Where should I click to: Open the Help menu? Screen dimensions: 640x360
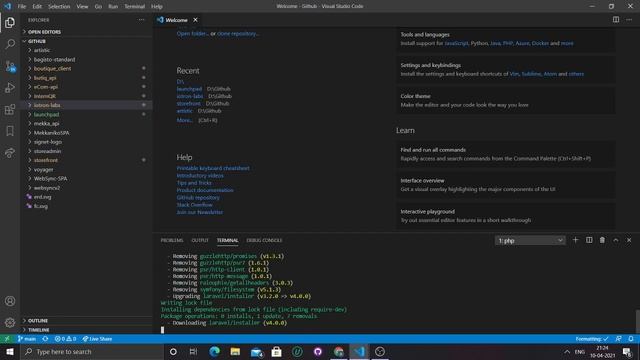[157, 7]
